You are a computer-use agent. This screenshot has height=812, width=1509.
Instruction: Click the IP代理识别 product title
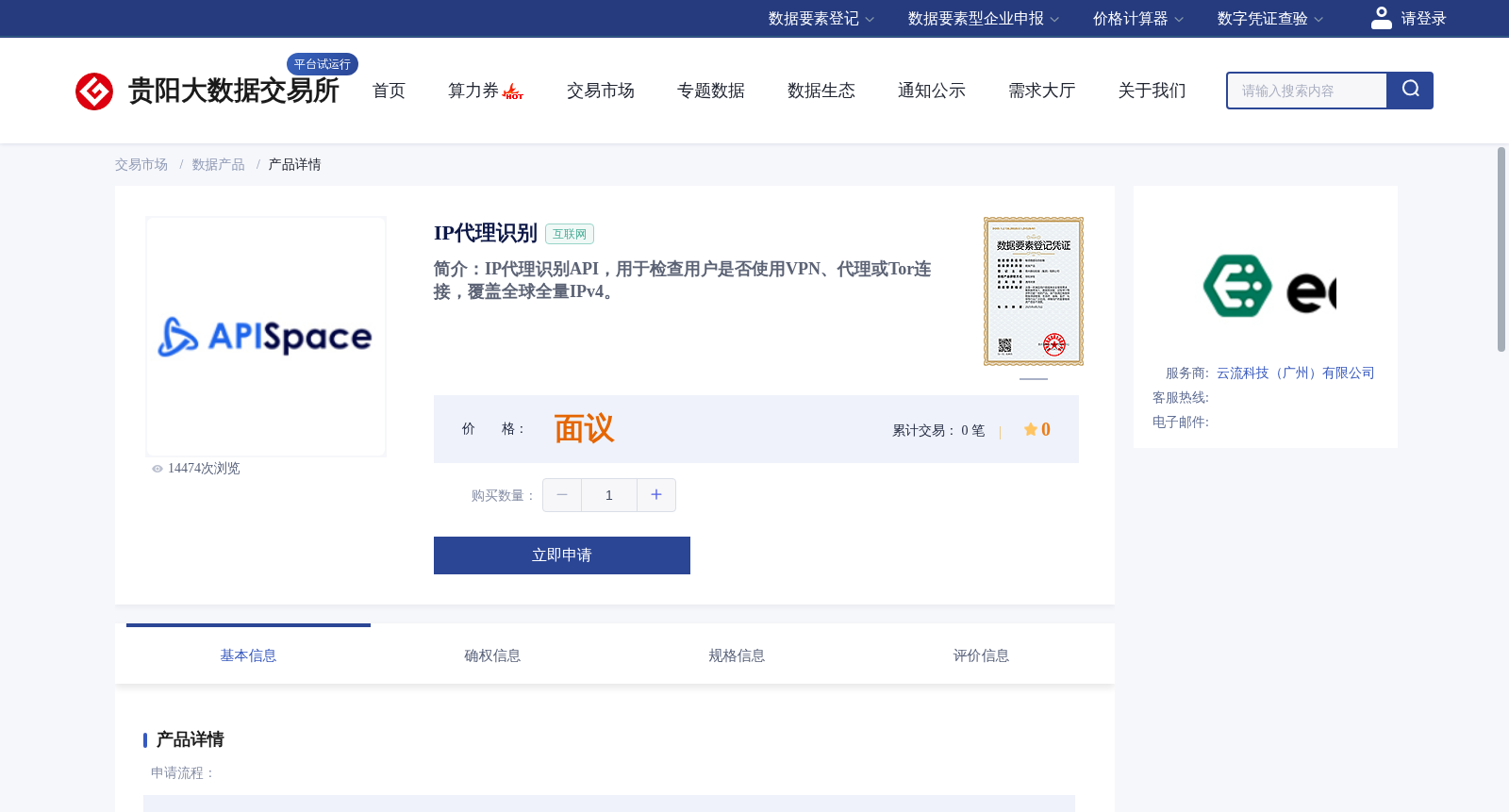coord(486,233)
